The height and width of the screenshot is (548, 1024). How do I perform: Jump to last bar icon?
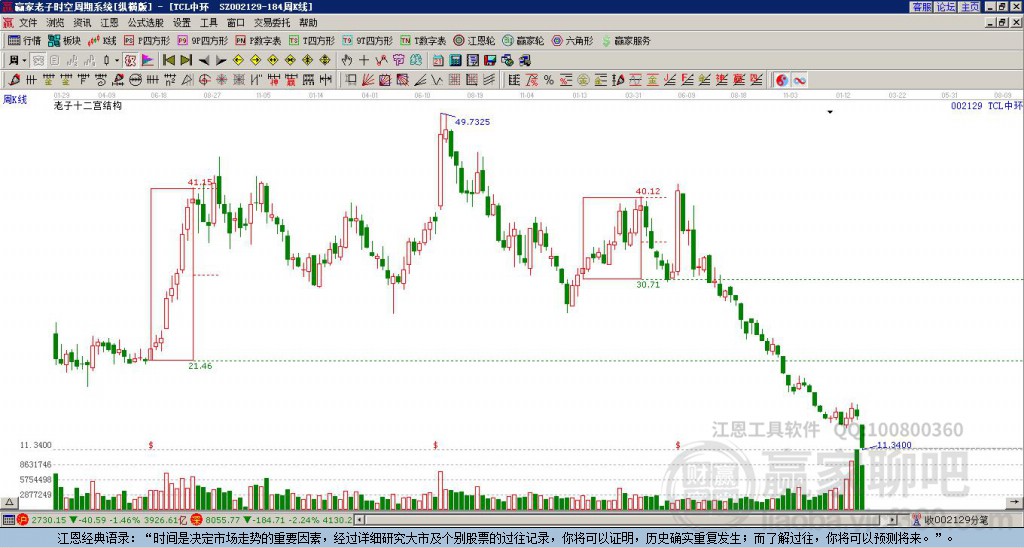(x=186, y=61)
